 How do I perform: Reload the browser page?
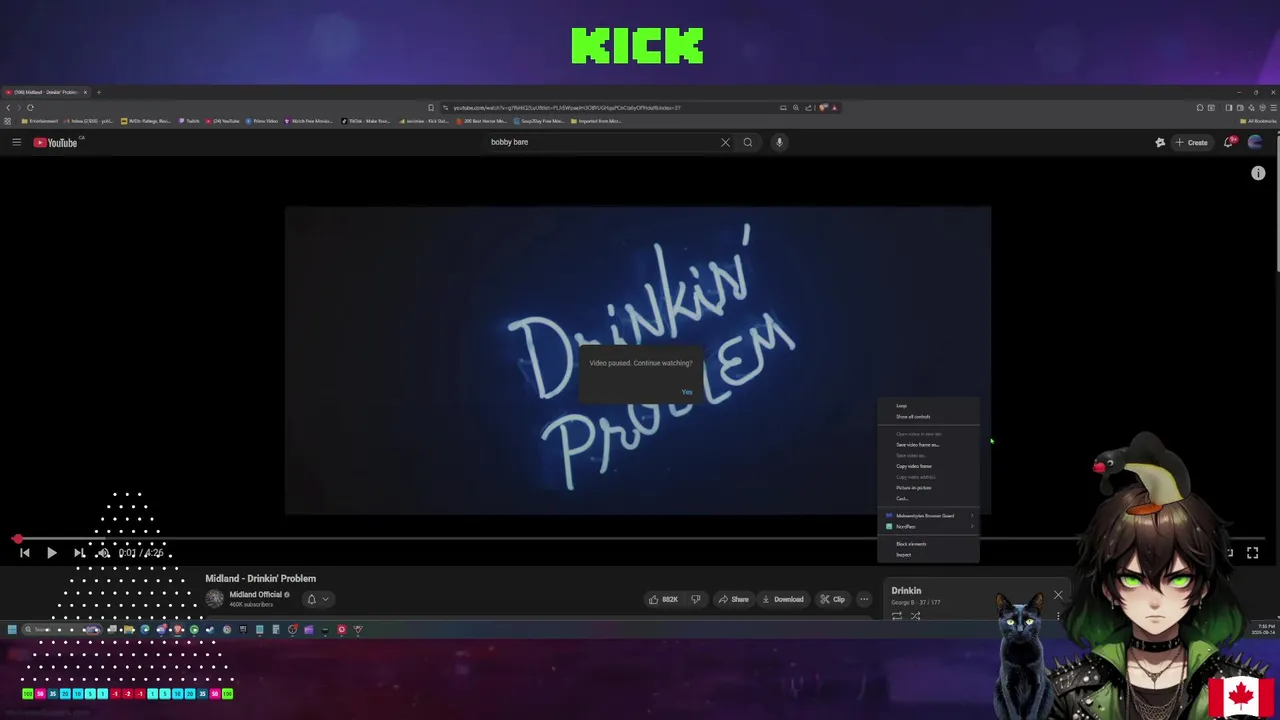click(30, 107)
